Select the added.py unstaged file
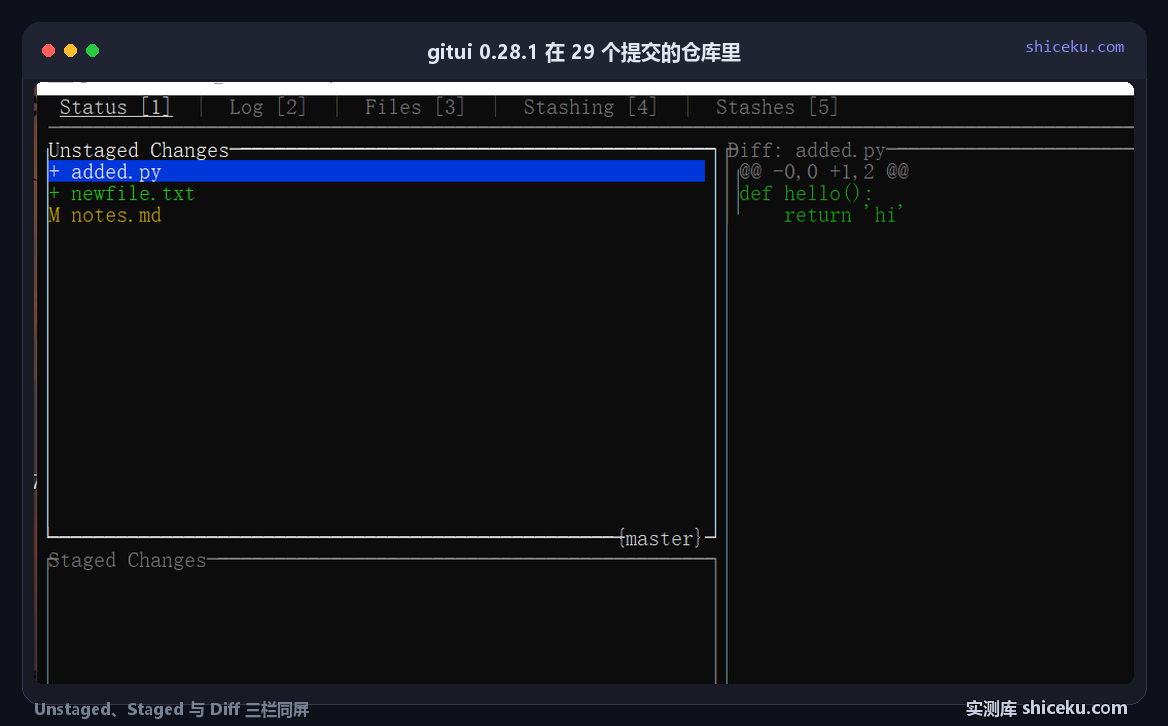The image size is (1168, 726). click(x=376, y=171)
